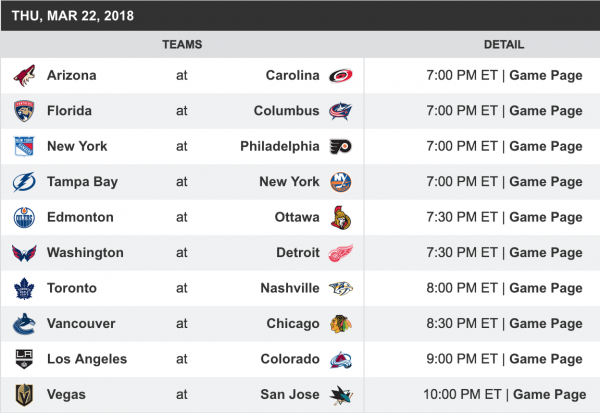Click the Florida Panthers logo
The height and width of the screenshot is (413, 600).
click(x=25, y=111)
